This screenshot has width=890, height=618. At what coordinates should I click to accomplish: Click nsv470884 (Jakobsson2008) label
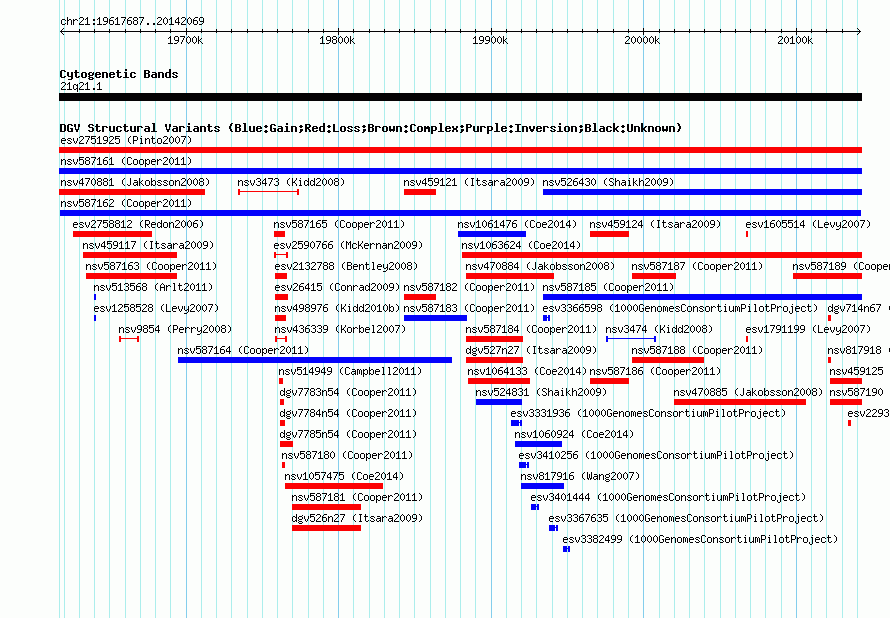click(x=540, y=266)
